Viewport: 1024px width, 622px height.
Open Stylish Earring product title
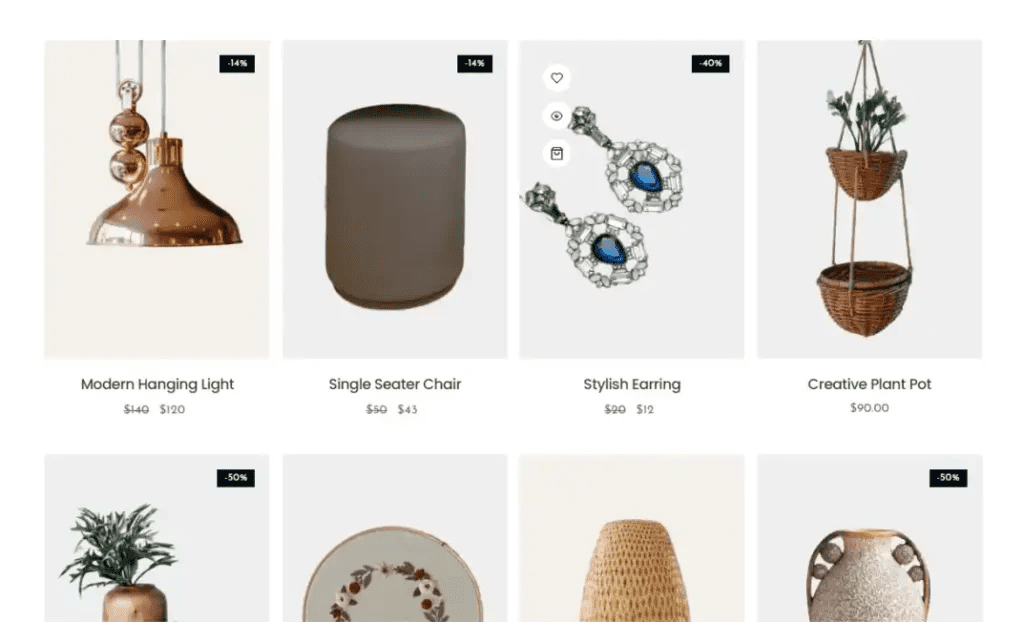[632, 384]
